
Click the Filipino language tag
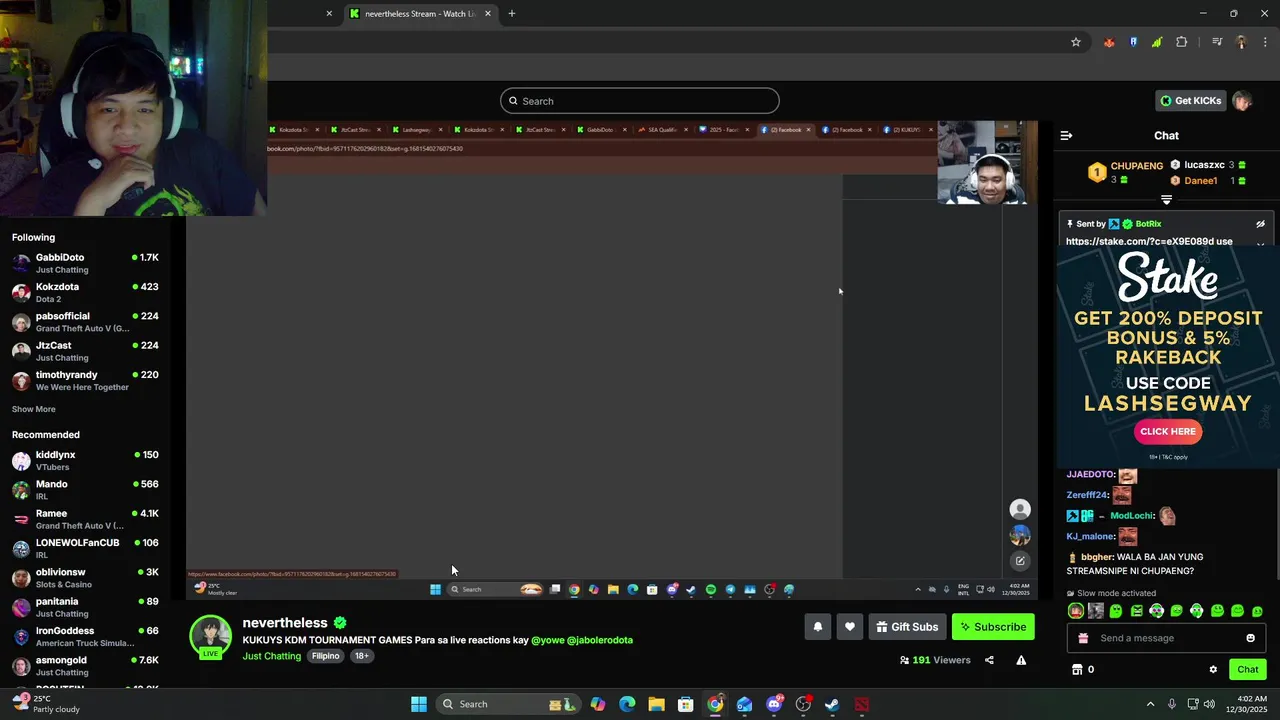pos(326,656)
